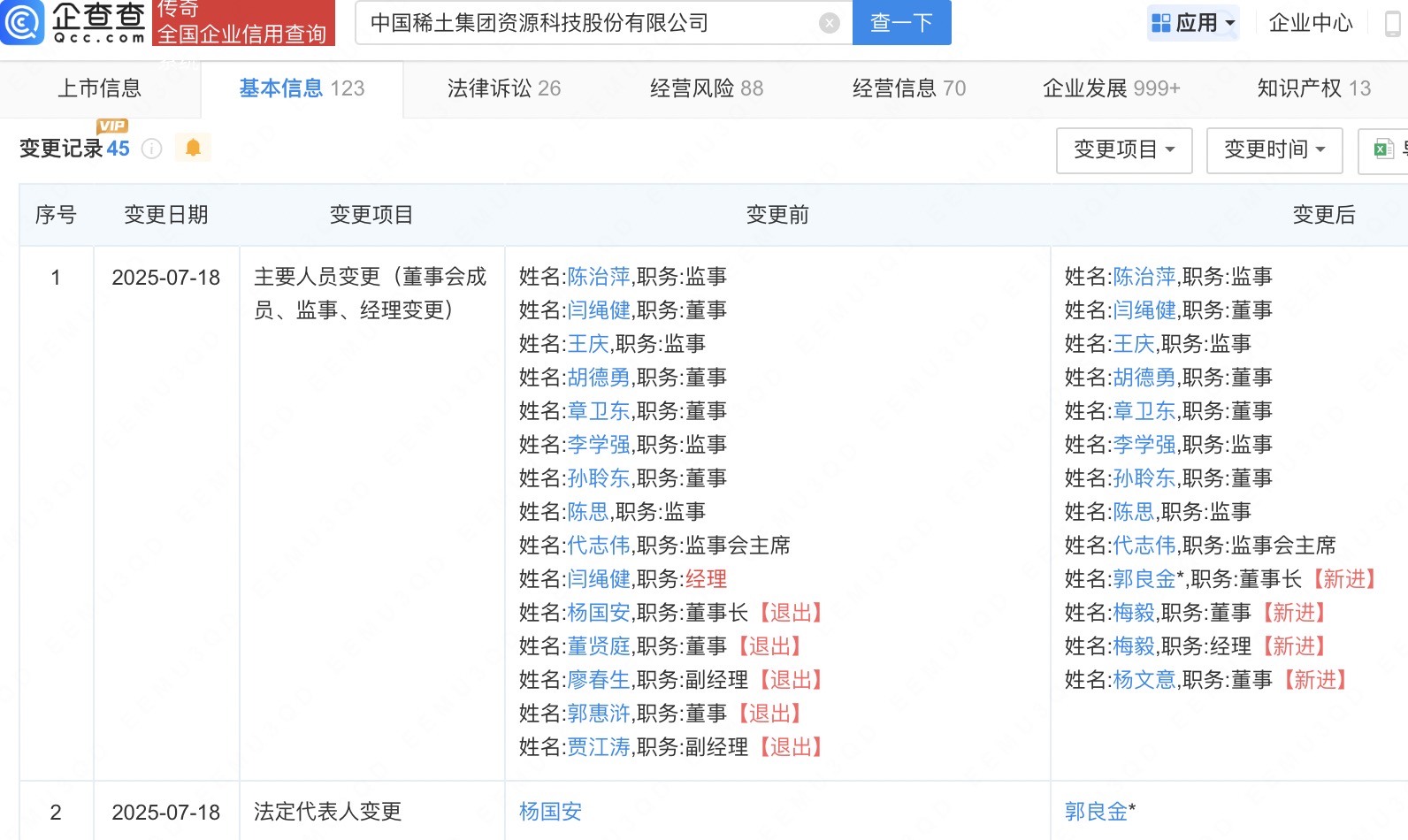Click the 变更日期 column header
The image size is (1408, 840).
[166, 215]
